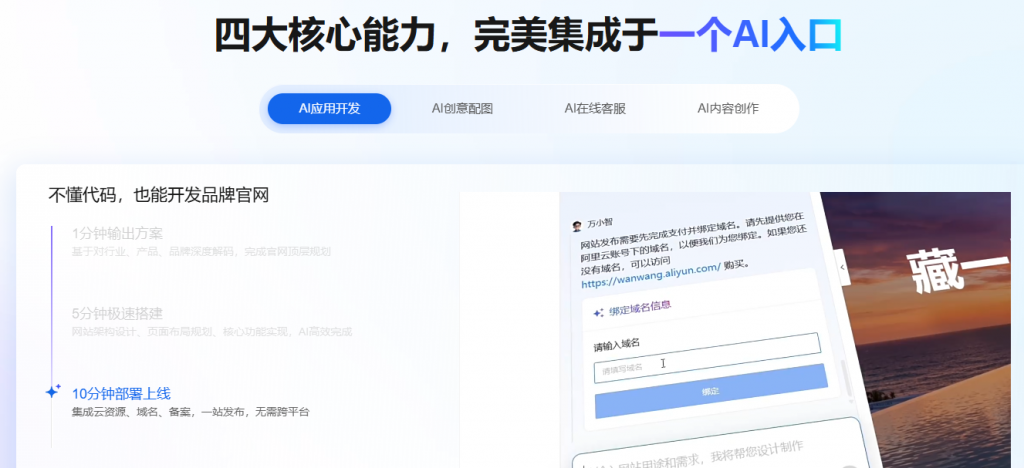Collapse the chat panel with the left arrow
The image size is (1024, 468).
click(843, 268)
